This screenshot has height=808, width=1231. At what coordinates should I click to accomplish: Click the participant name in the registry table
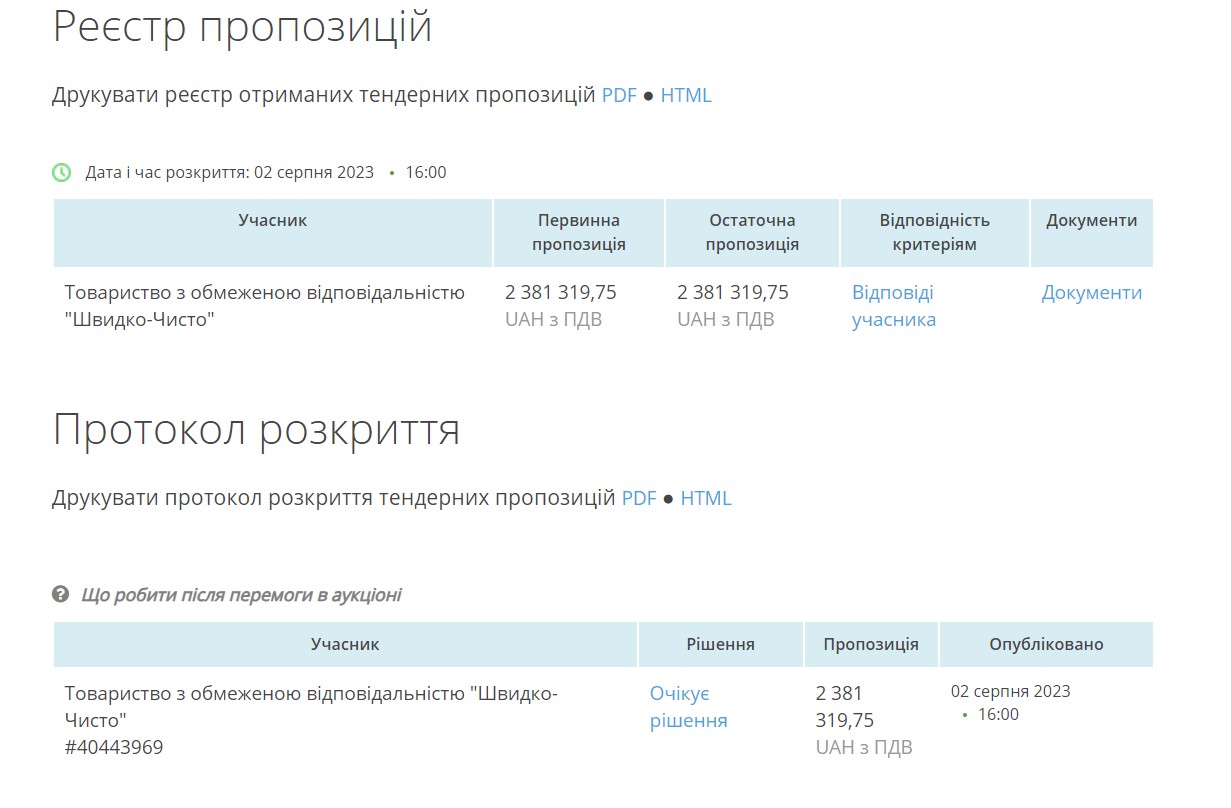tap(265, 306)
